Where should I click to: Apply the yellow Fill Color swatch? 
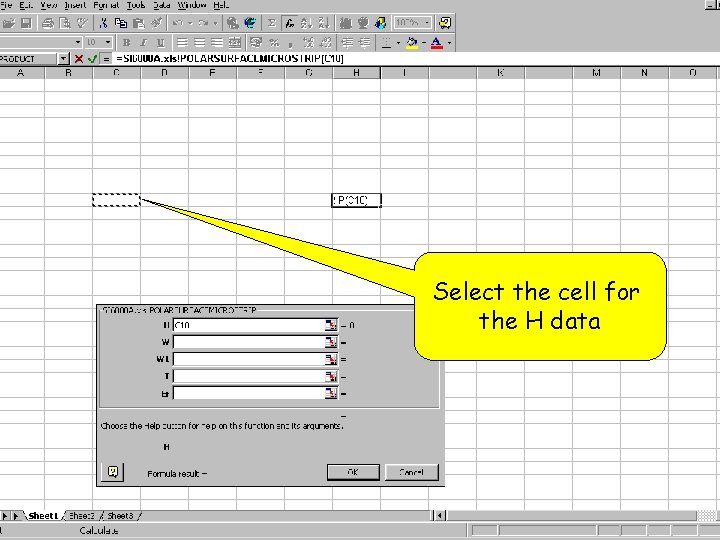pyautogui.click(x=412, y=43)
